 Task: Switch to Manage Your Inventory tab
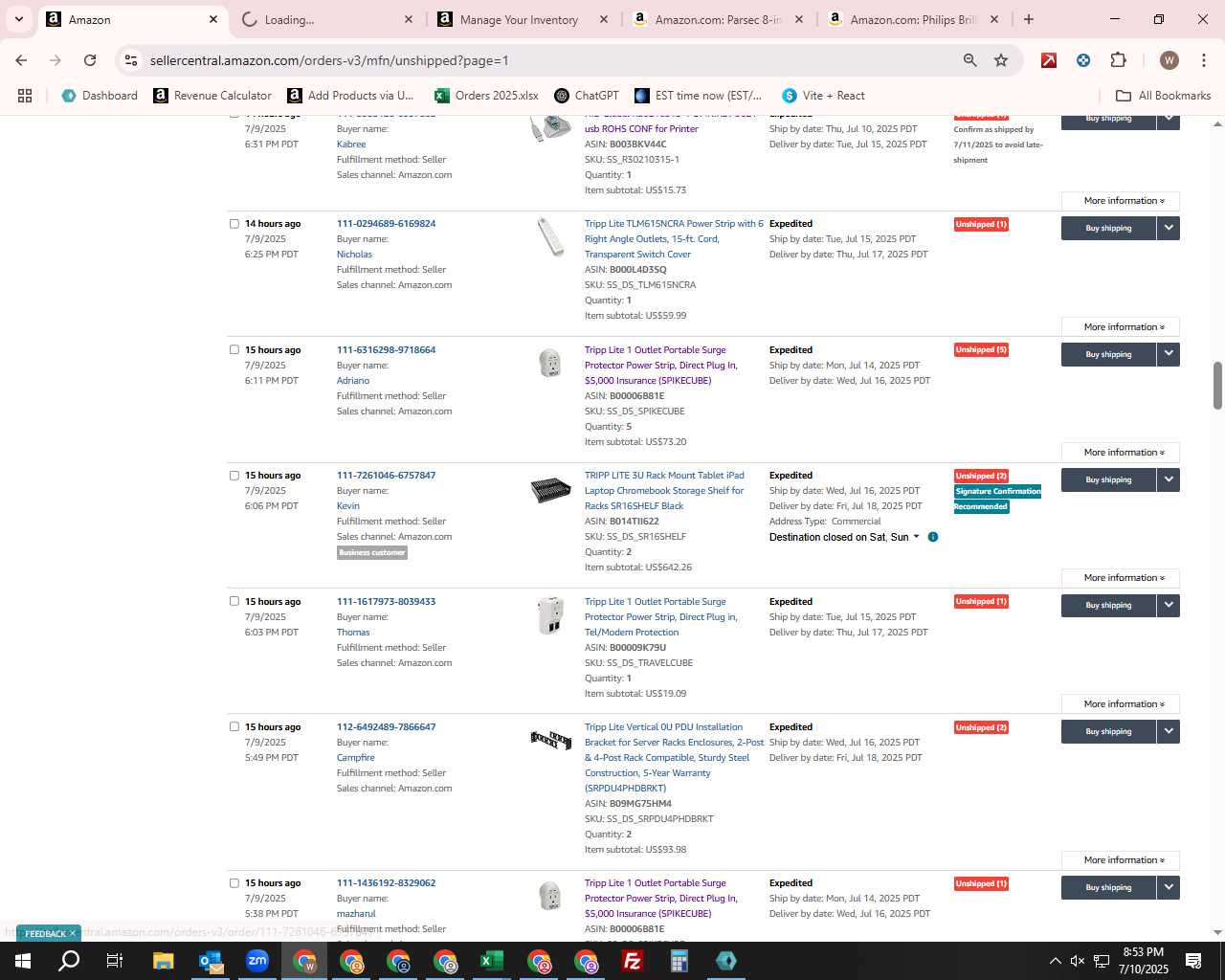[519, 19]
